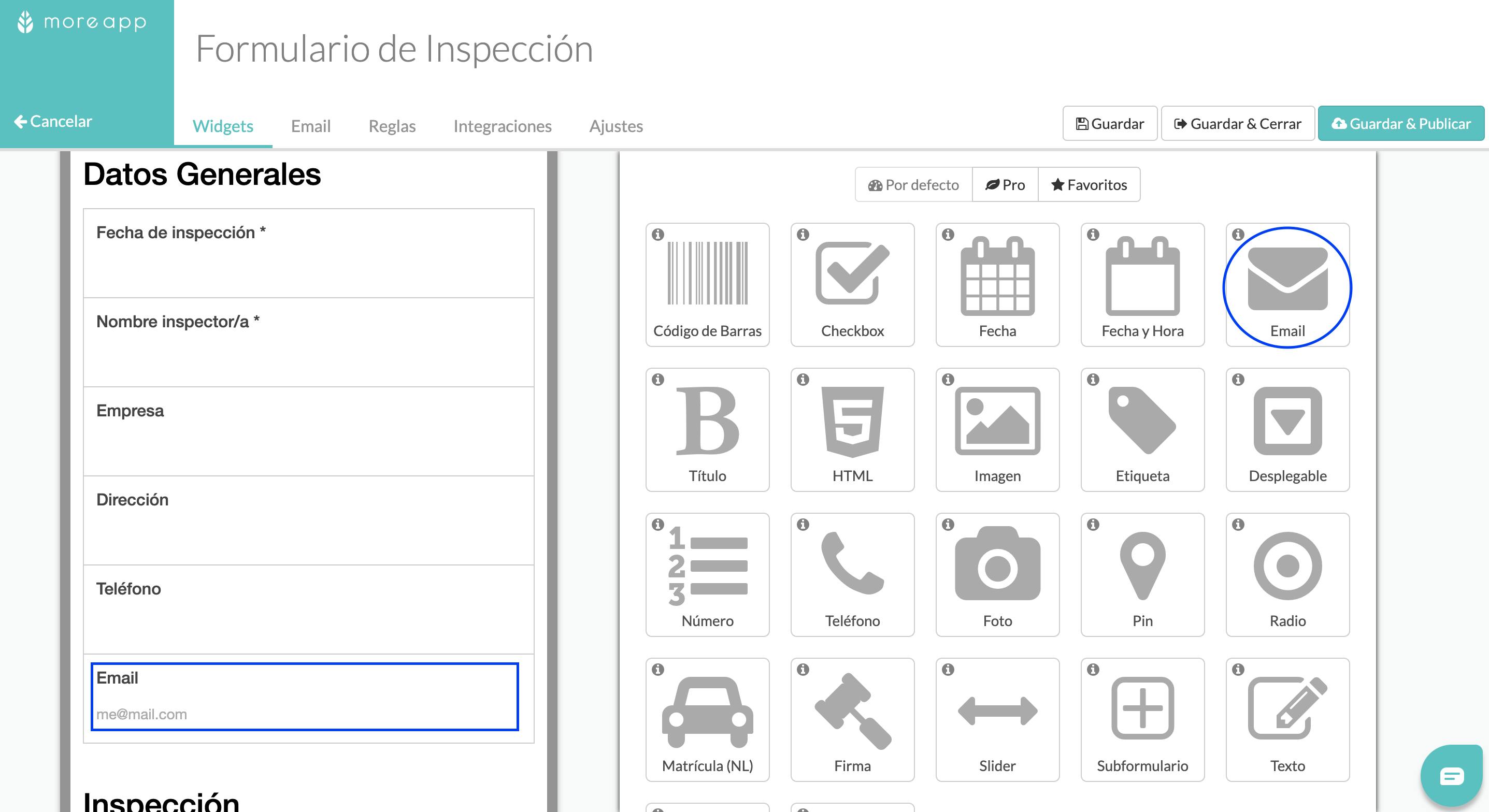Open the Ajustes tab

tap(616, 126)
